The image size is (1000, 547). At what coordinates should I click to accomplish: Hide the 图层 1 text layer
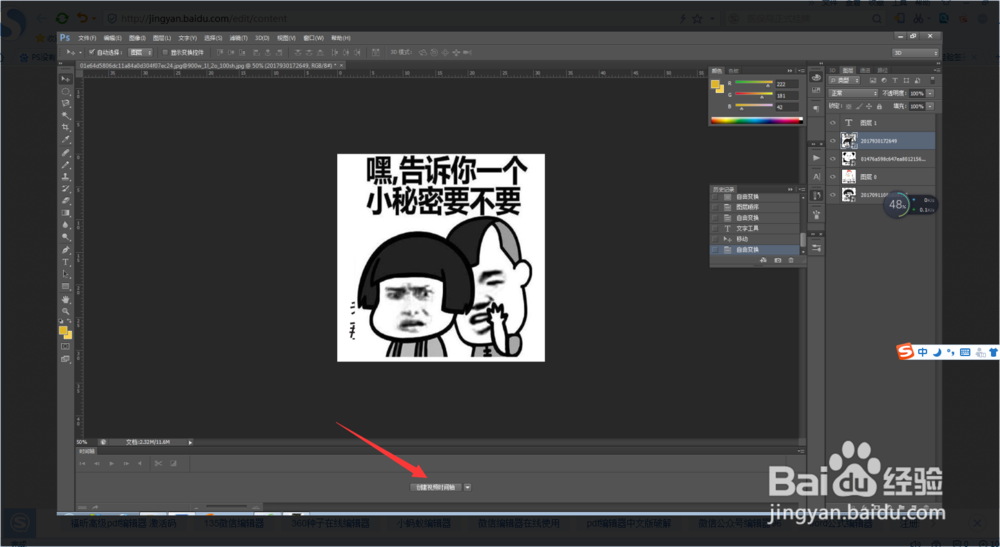pos(833,122)
